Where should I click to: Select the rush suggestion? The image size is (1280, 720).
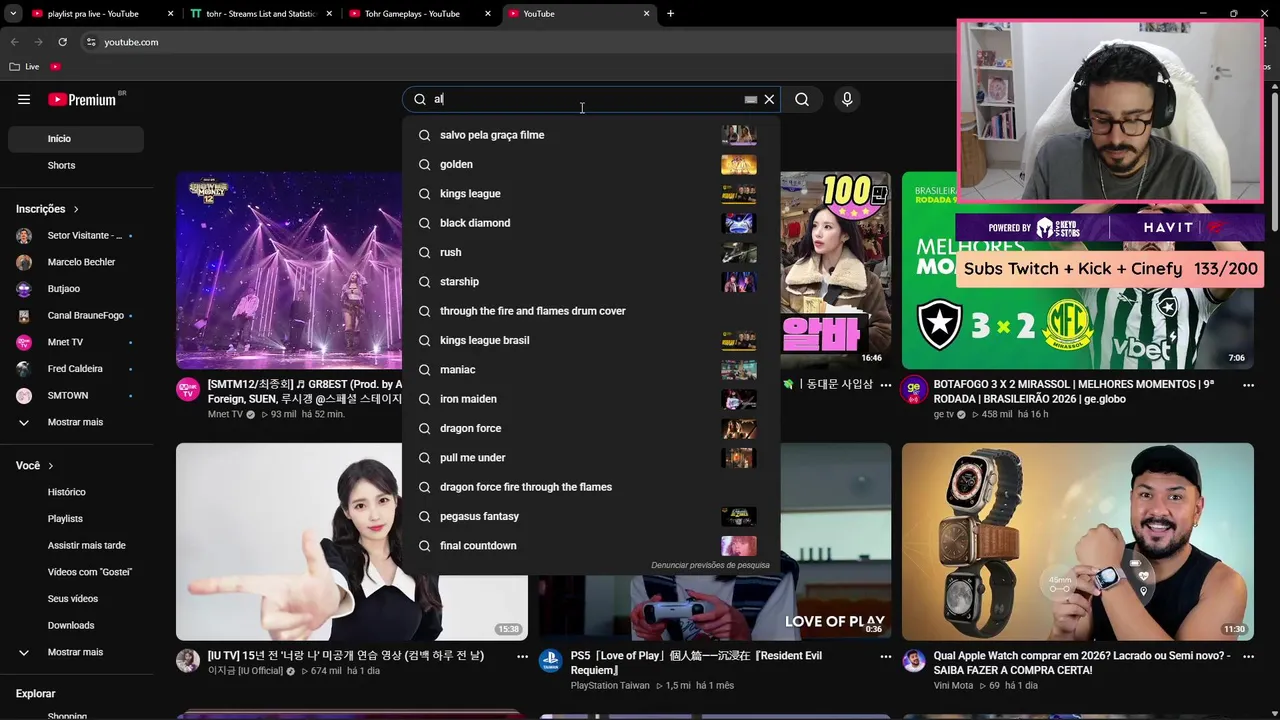pyautogui.click(x=591, y=252)
